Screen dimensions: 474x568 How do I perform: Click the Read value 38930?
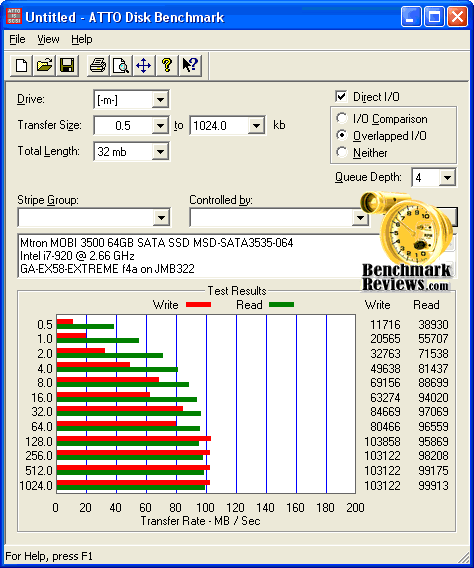pos(433,324)
